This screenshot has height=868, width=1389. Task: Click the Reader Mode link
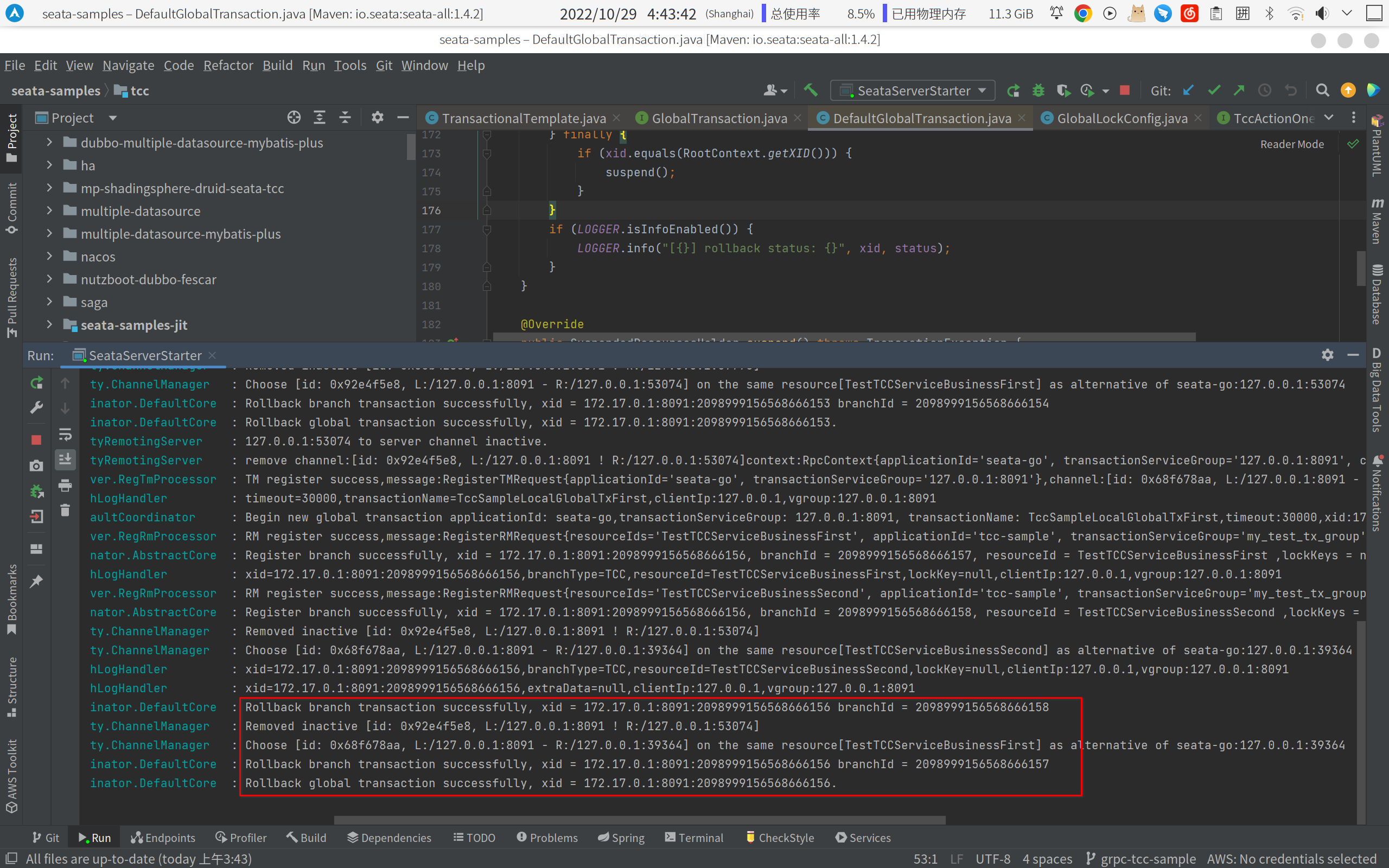[x=1291, y=144]
